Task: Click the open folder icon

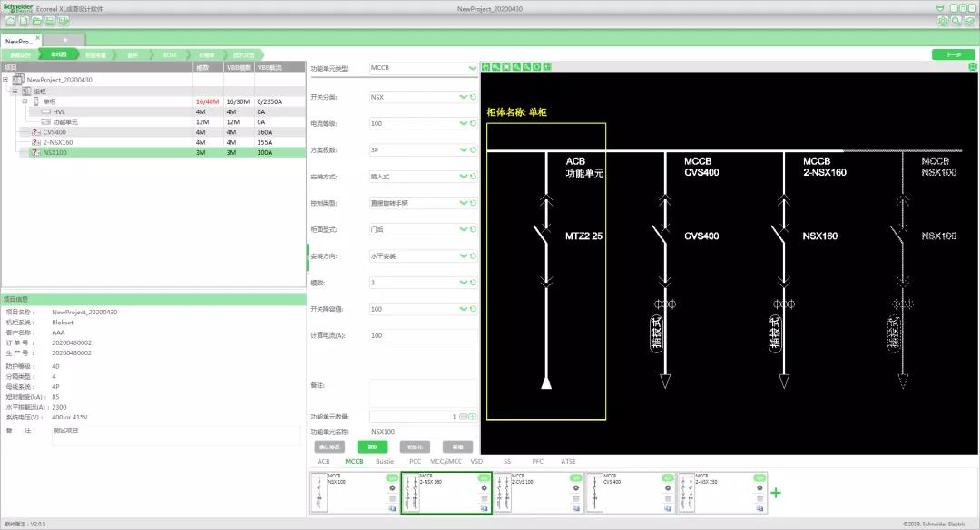Action: [37, 21]
